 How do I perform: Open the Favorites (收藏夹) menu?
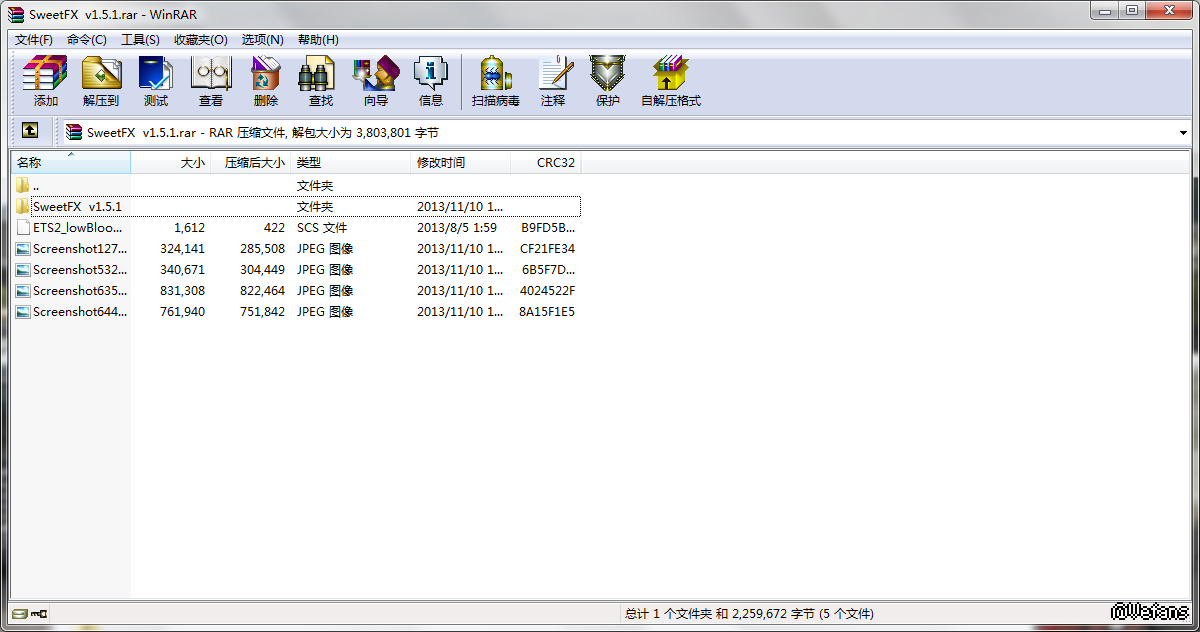point(200,40)
